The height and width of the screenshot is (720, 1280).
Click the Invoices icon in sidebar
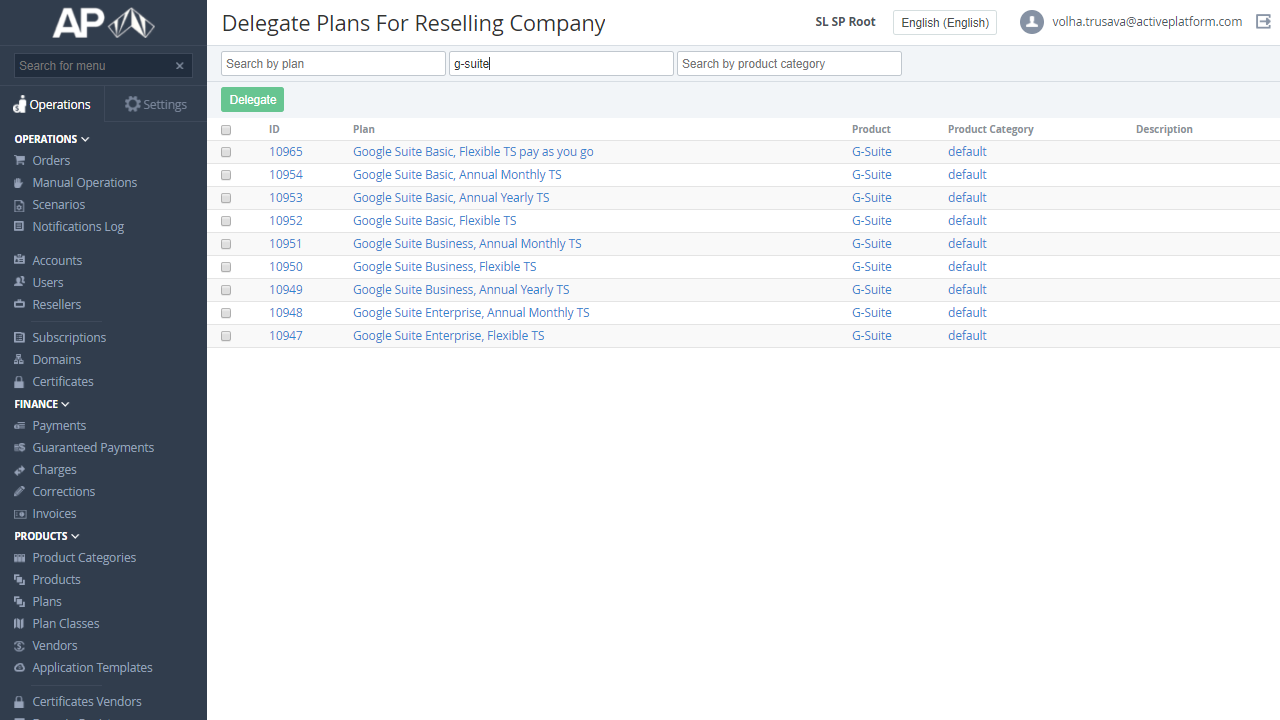(20, 513)
